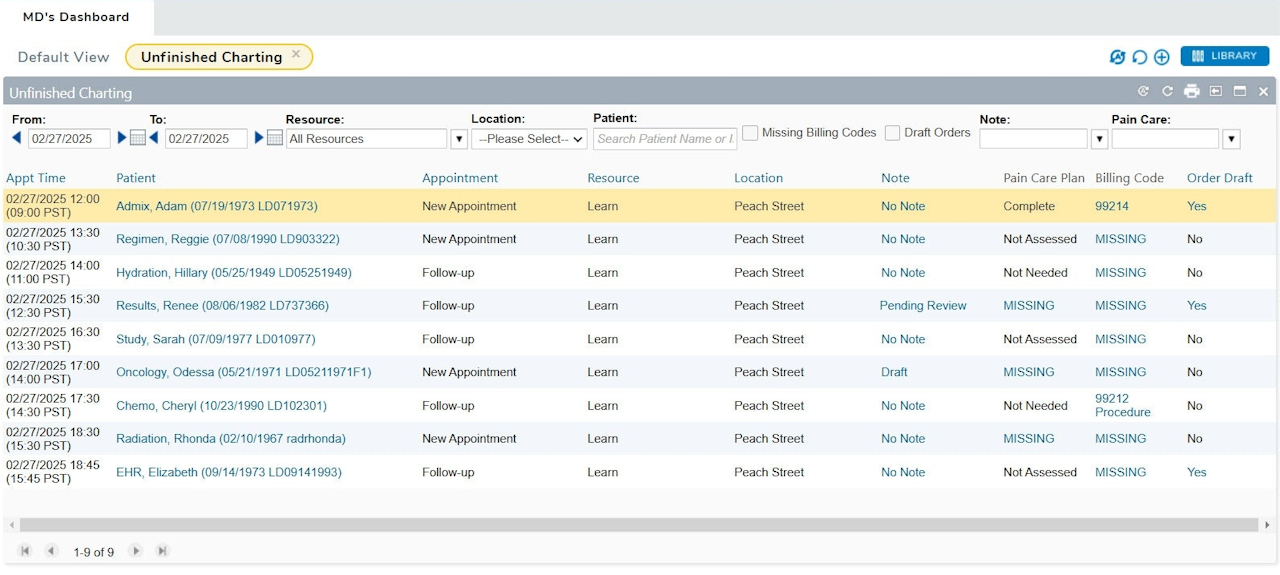The image size is (1280, 575).
Task: Close the Unfinished Charting view tab
Action: pyautogui.click(x=296, y=54)
